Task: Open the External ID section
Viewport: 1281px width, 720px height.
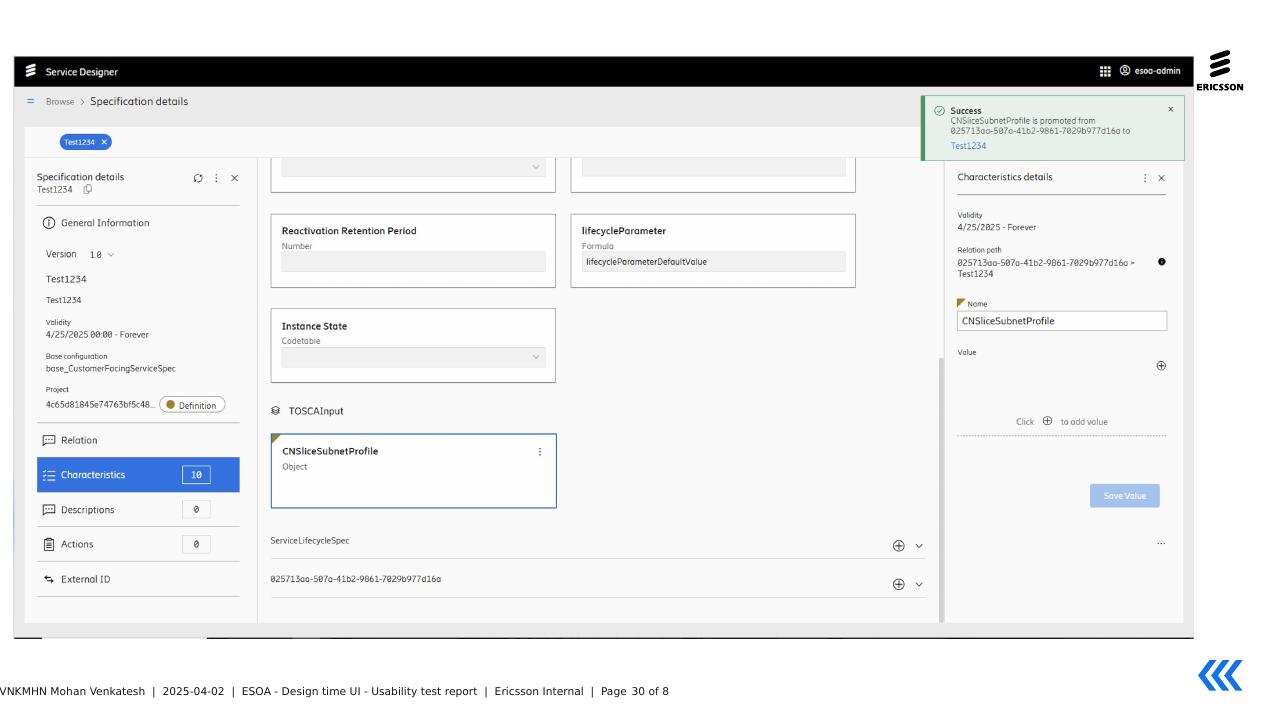Action: click(x=138, y=579)
